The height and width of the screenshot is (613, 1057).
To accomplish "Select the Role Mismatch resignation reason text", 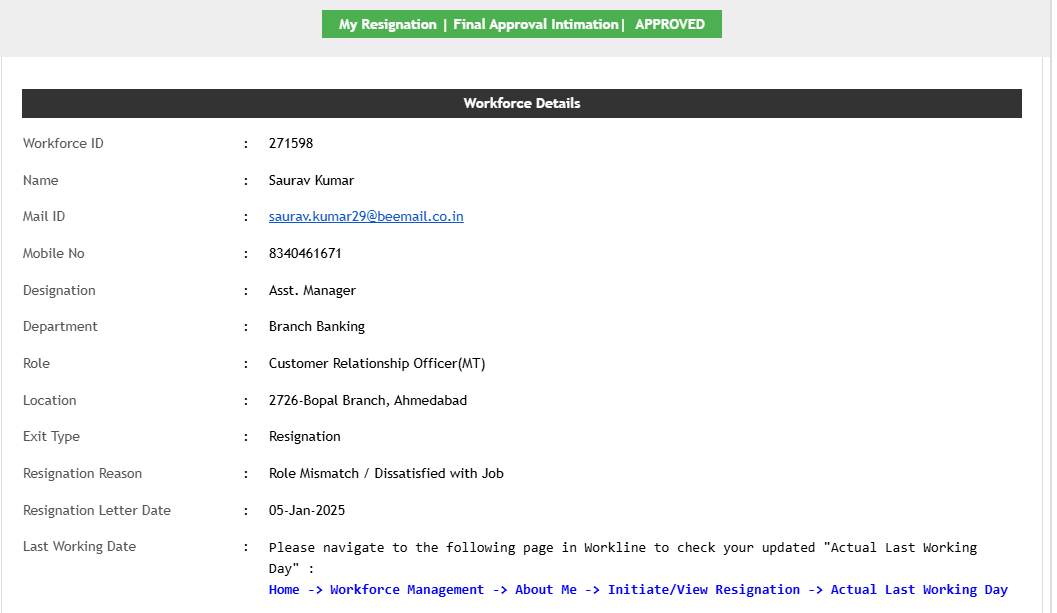I will pyautogui.click(x=386, y=474).
